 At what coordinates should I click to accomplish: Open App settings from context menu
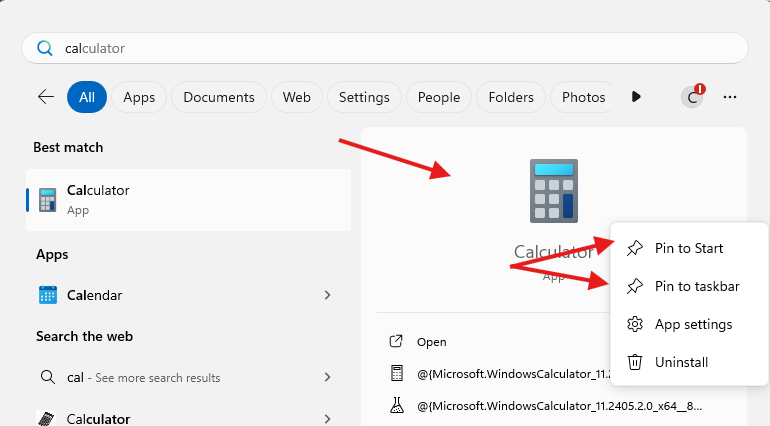(x=689, y=324)
